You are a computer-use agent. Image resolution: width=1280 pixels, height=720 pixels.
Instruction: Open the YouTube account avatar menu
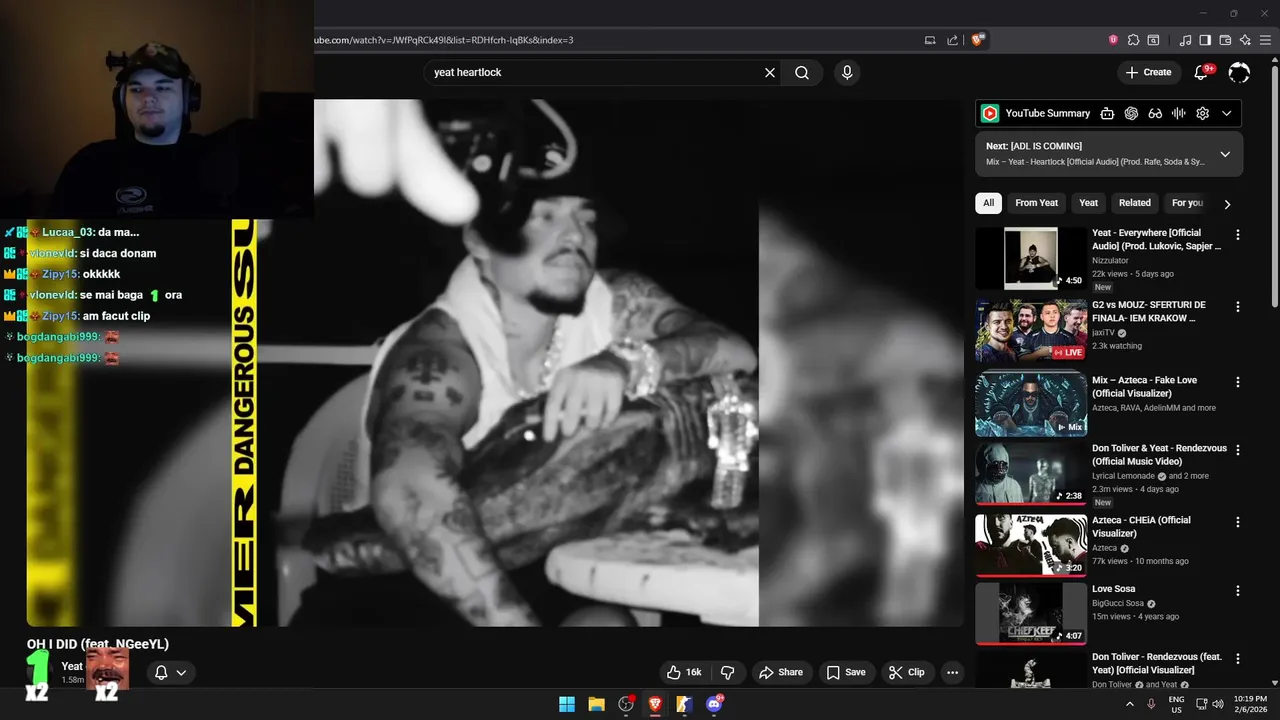(x=1239, y=72)
